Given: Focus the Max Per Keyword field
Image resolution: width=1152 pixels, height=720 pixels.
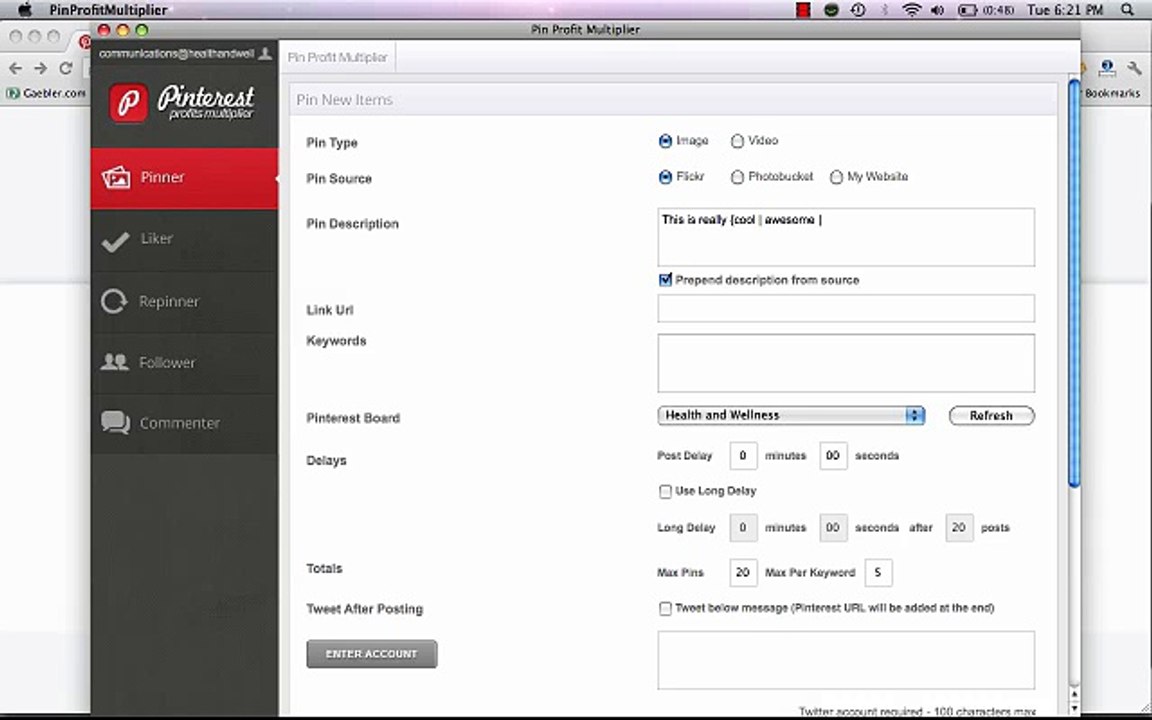Looking at the screenshot, I should [x=878, y=572].
